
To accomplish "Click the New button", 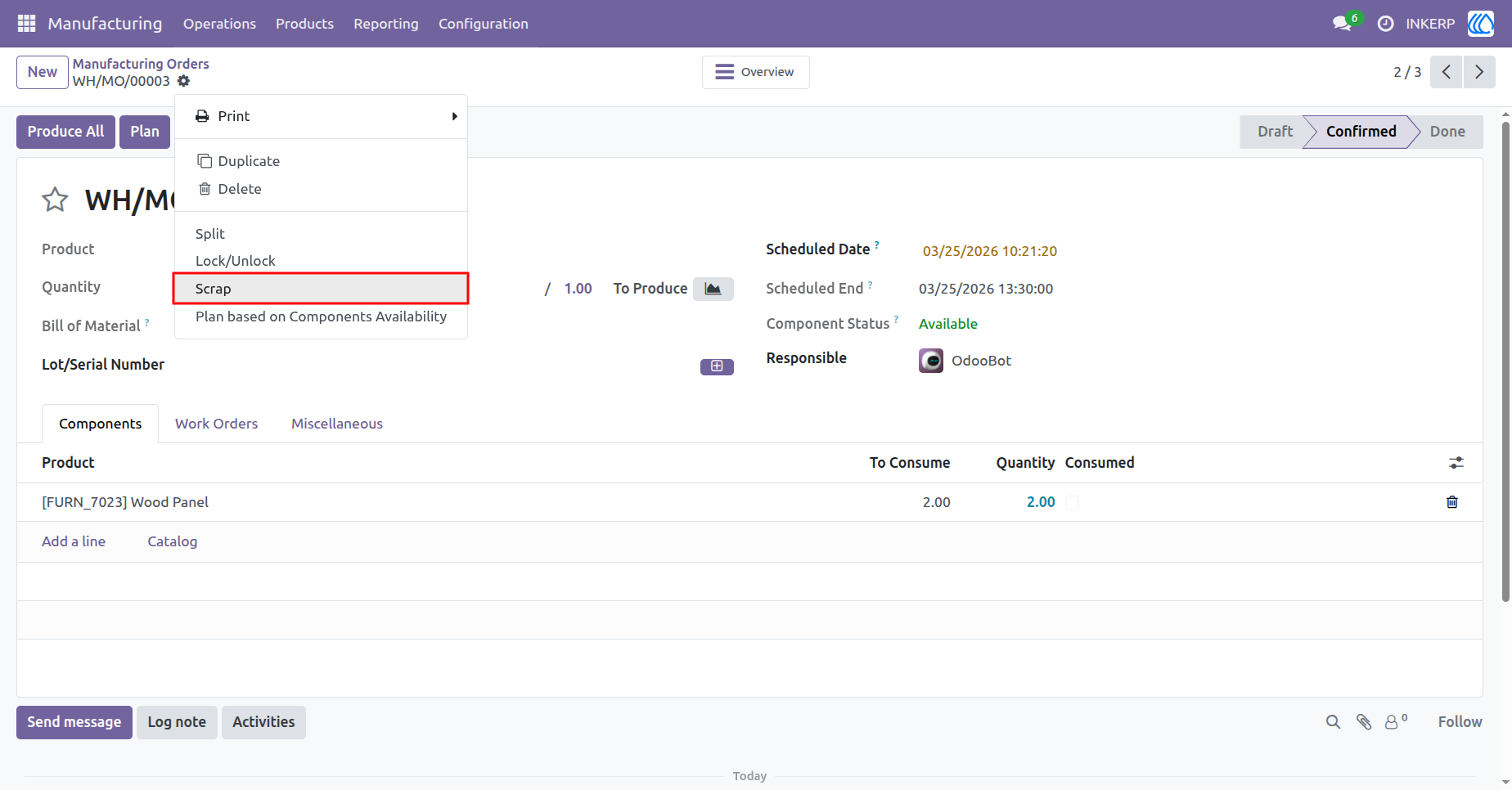I will coord(43,72).
